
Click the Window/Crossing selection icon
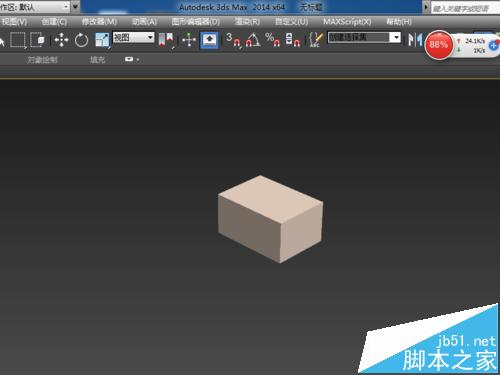(x=38, y=40)
